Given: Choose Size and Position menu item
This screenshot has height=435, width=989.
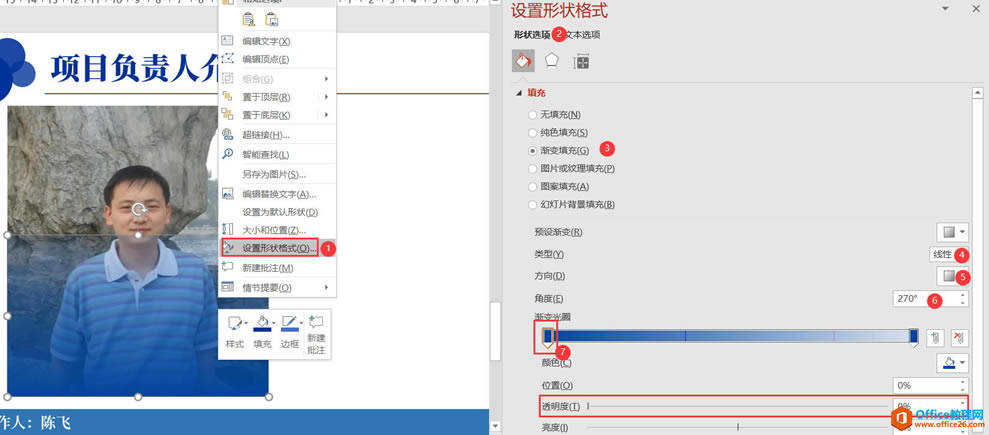Looking at the screenshot, I should click(x=277, y=230).
